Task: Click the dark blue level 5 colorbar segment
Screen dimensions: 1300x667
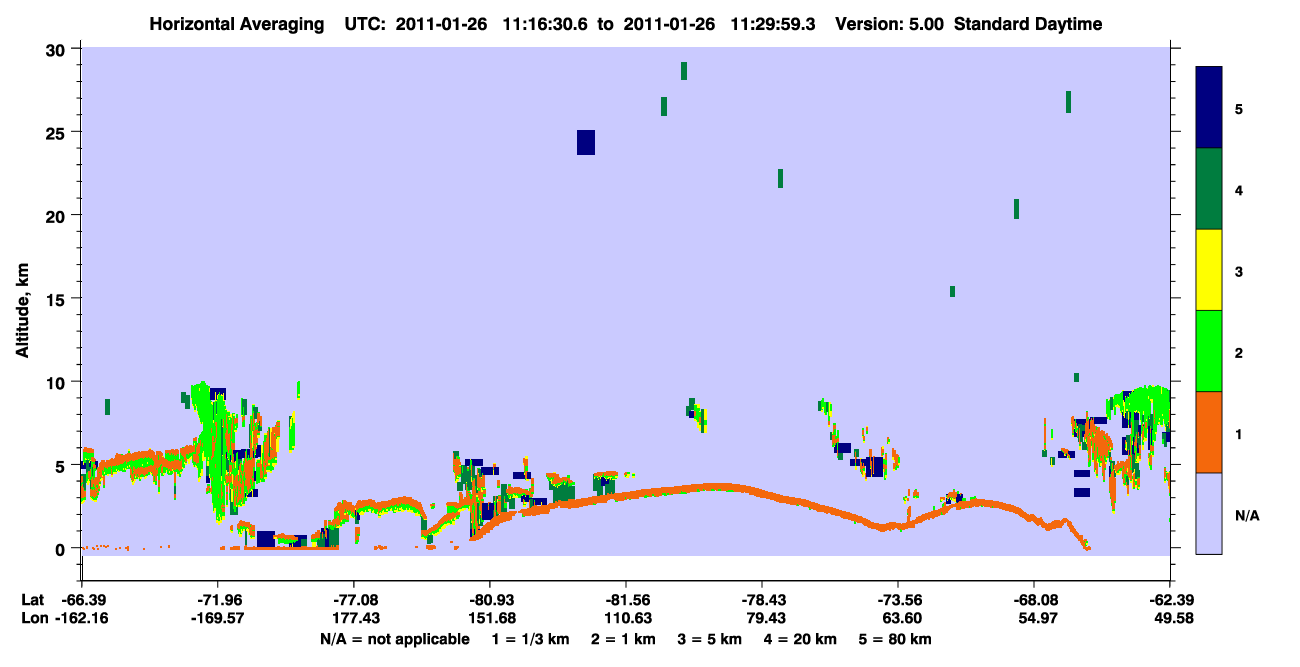Action: coord(1209,108)
